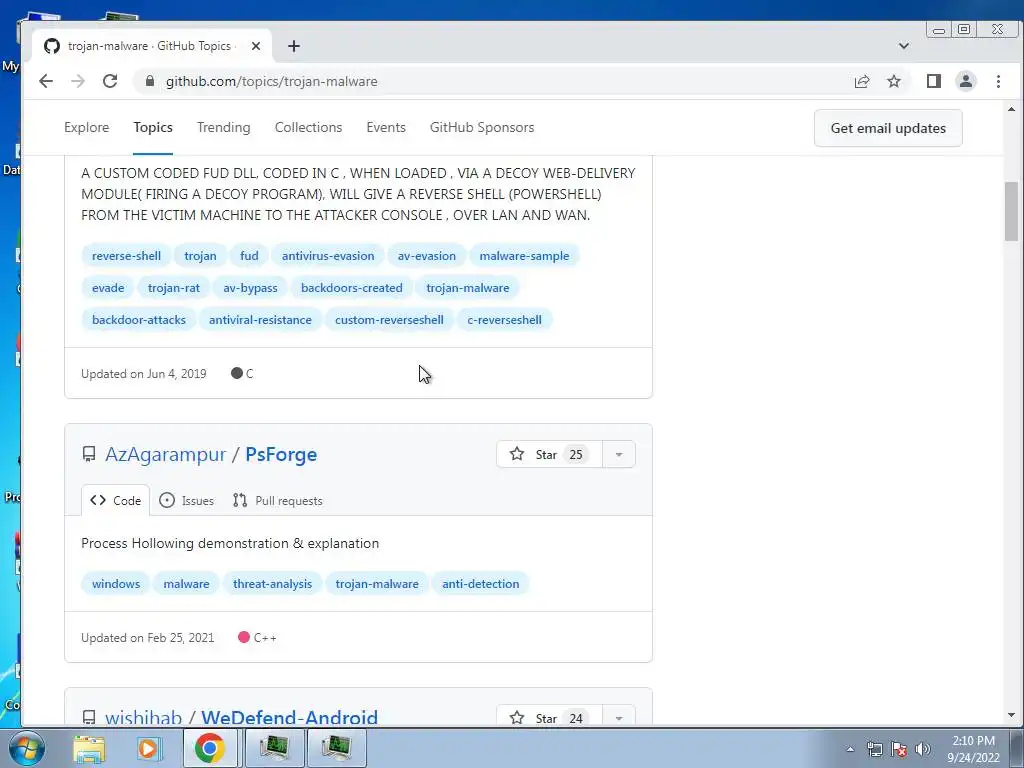Click the antivirus-evasion topic tag
The image size is (1024, 768).
point(328,255)
